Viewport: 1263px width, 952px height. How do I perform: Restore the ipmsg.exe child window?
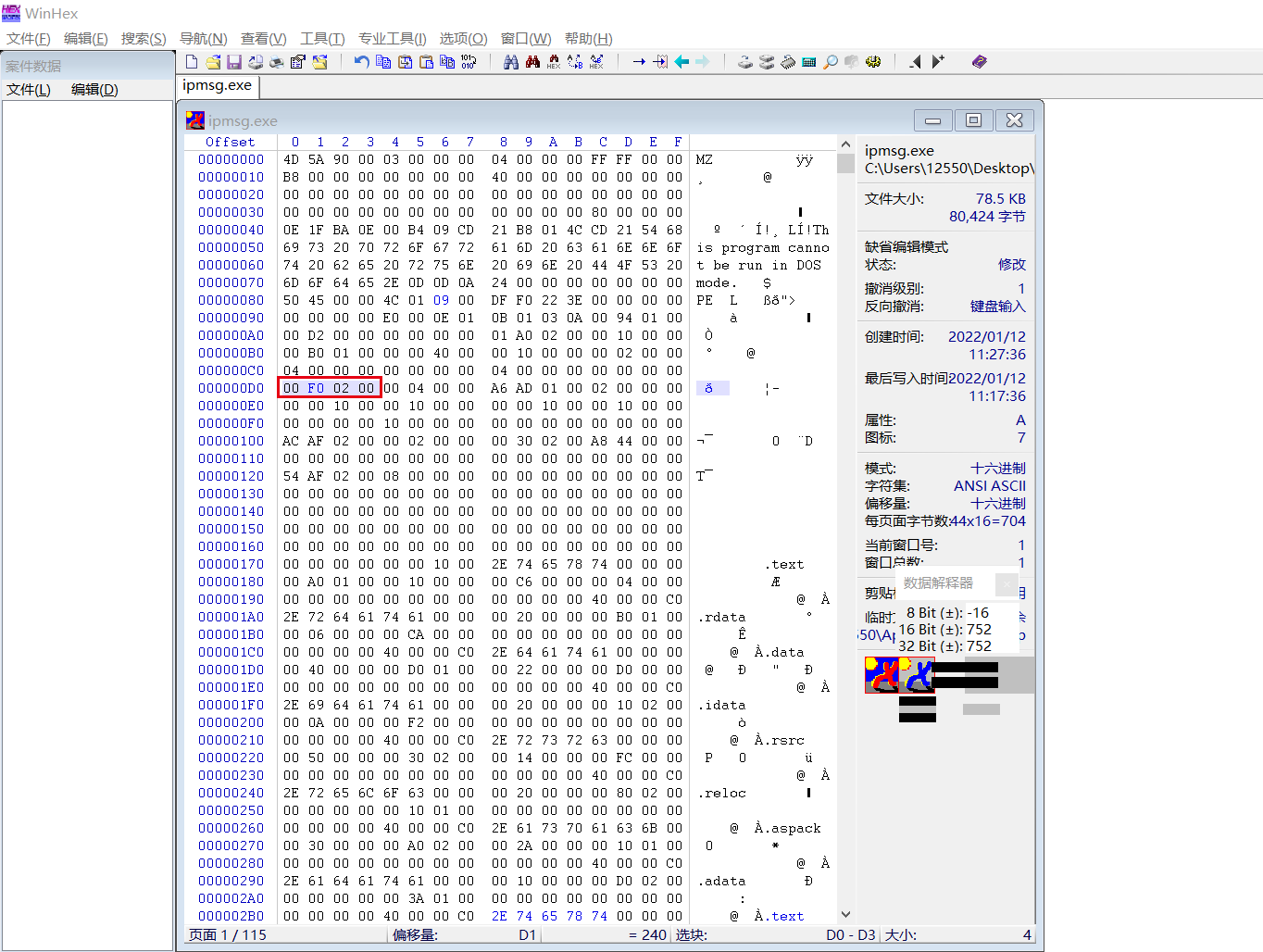[x=973, y=120]
